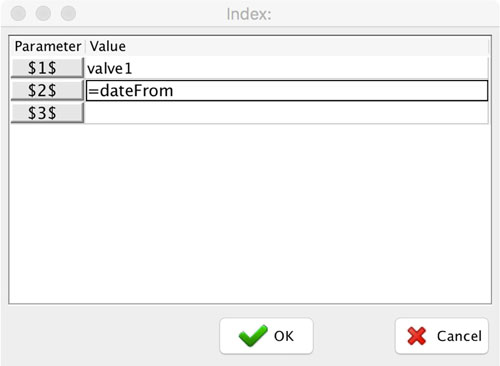
Task: Select the $1$ parameter row button
Action: (x=47, y=68)
